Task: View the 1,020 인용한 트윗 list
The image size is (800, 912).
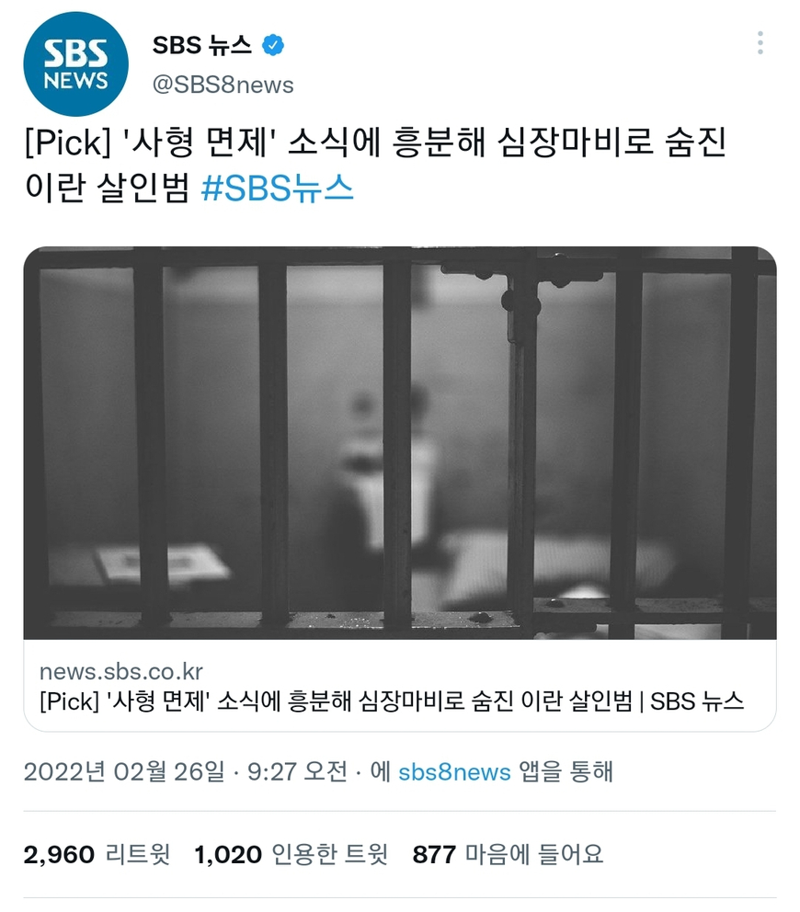Action: coord(291,854)
